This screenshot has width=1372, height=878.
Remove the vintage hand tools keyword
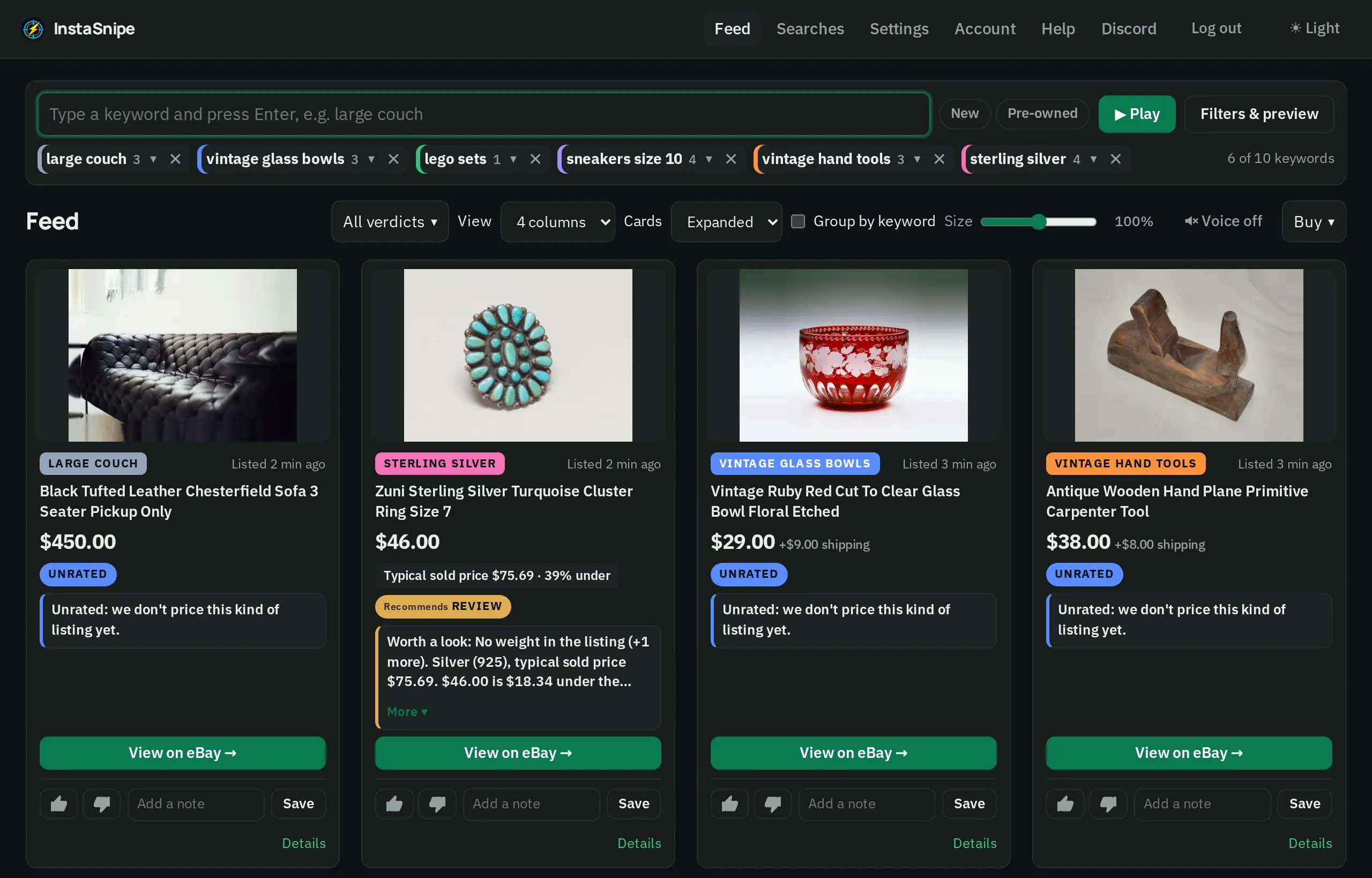[939, 159]
